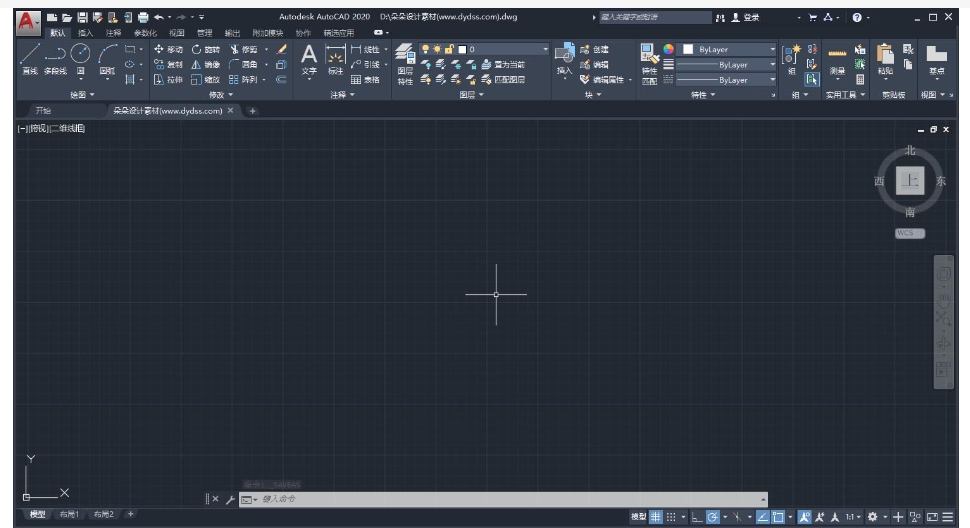Click the Move (移动) tool

click(x=170, y=49)
